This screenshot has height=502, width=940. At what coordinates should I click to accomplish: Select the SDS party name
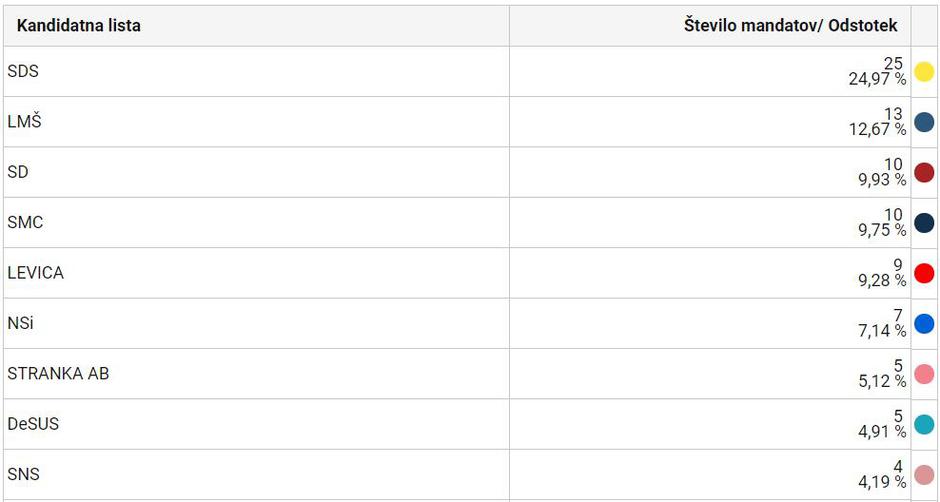pyautogui.click(x=23, y=72)
